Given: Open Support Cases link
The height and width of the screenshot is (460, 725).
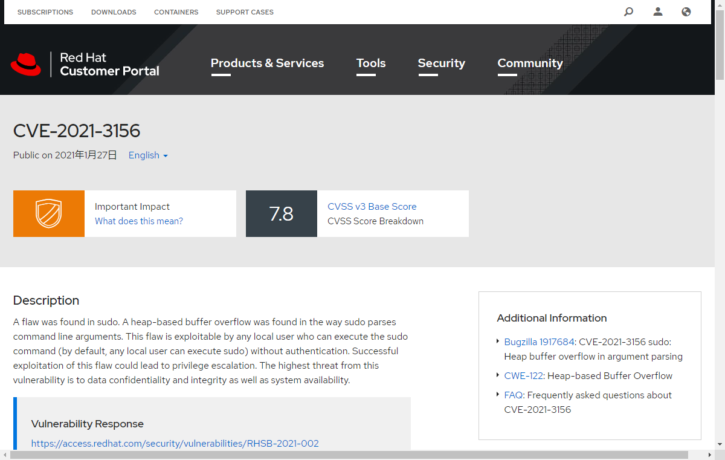Looking at the screenshot, I should pos(244,12).
